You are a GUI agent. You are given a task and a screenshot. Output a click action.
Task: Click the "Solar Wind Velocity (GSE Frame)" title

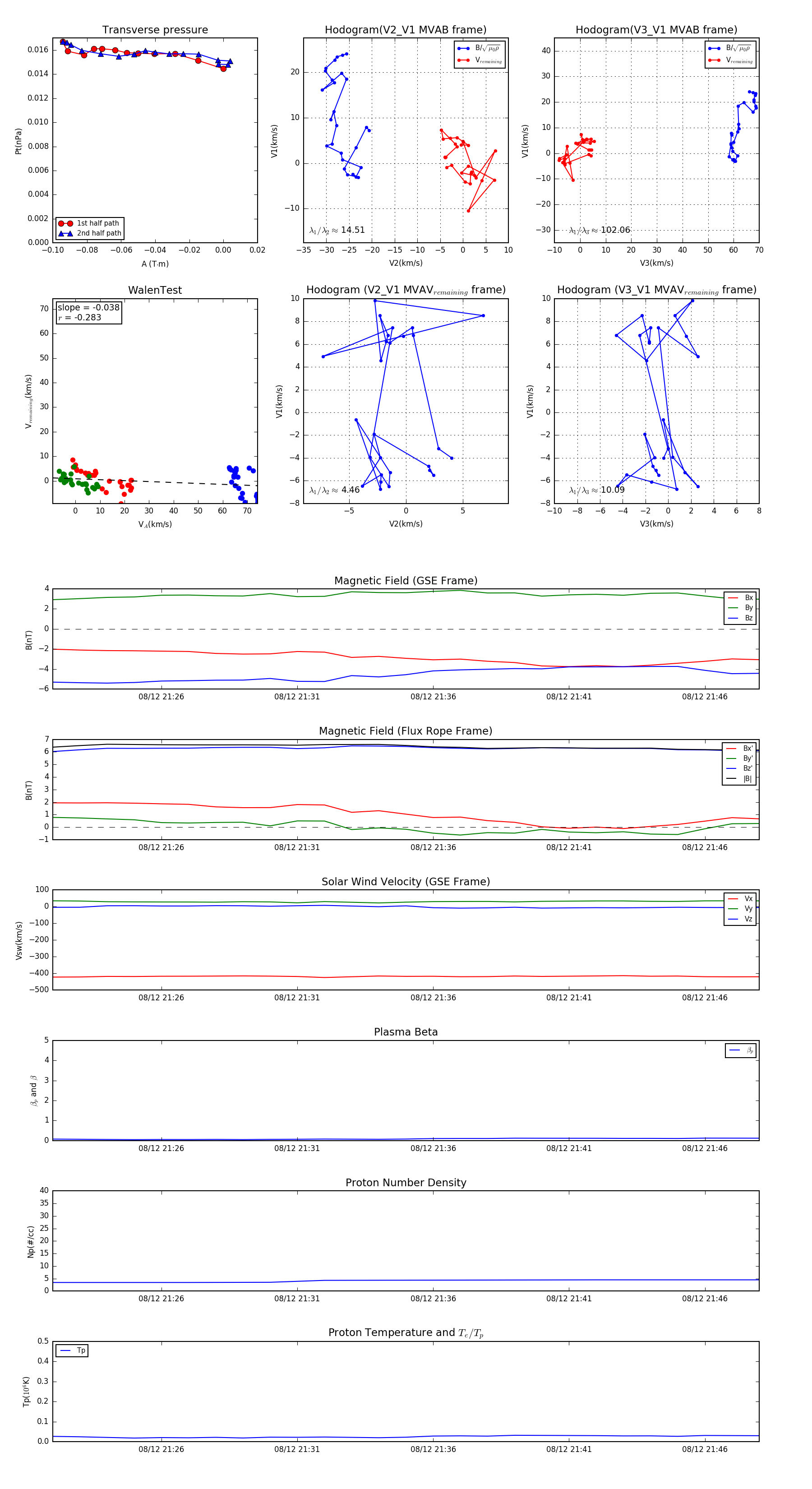pyautogui.click(x=406, y=882)
